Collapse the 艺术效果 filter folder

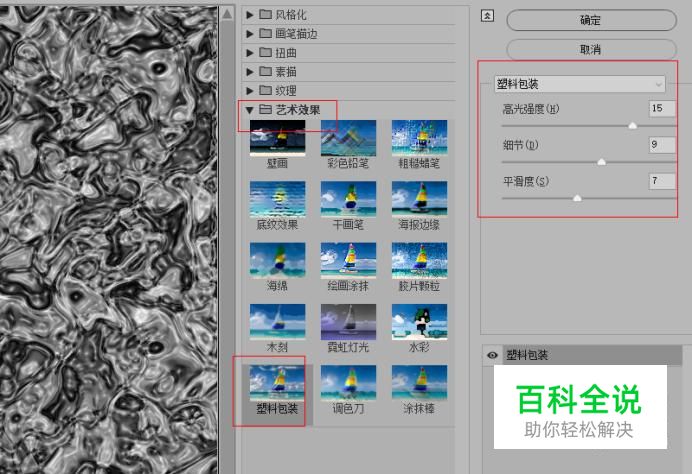click(x=249, y=110)
